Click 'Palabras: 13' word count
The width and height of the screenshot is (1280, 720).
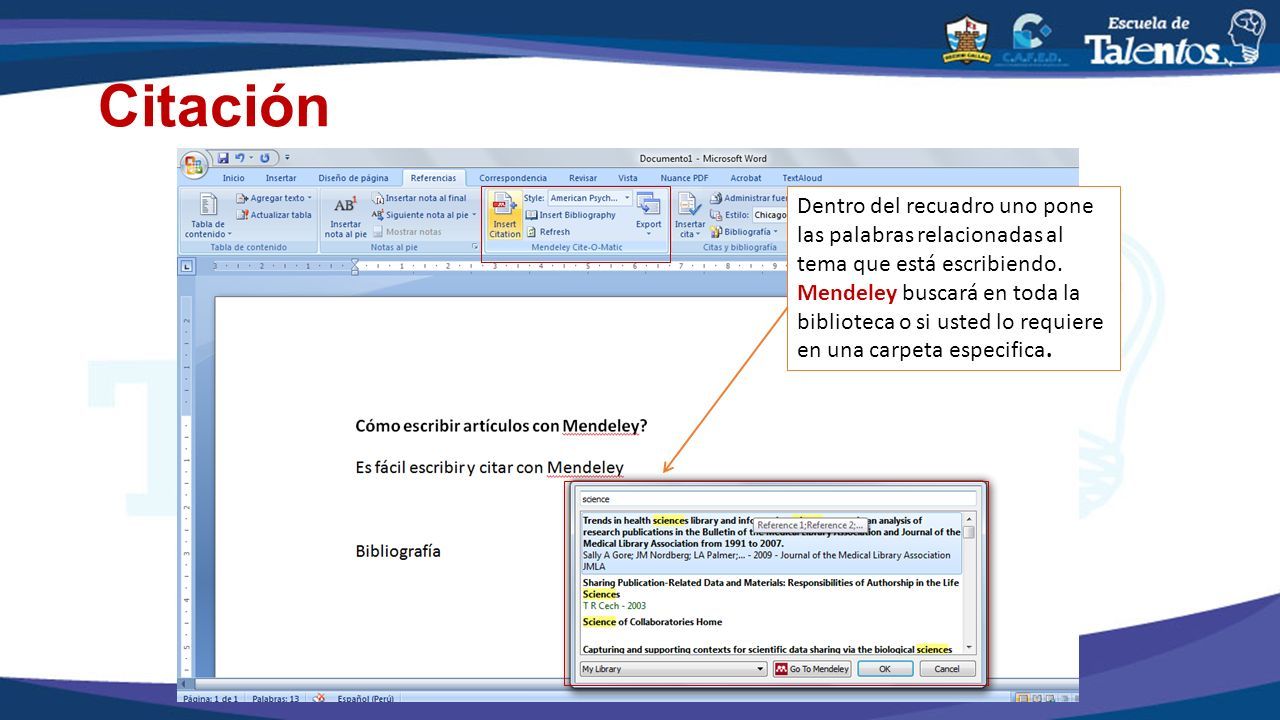coord(276,698)
